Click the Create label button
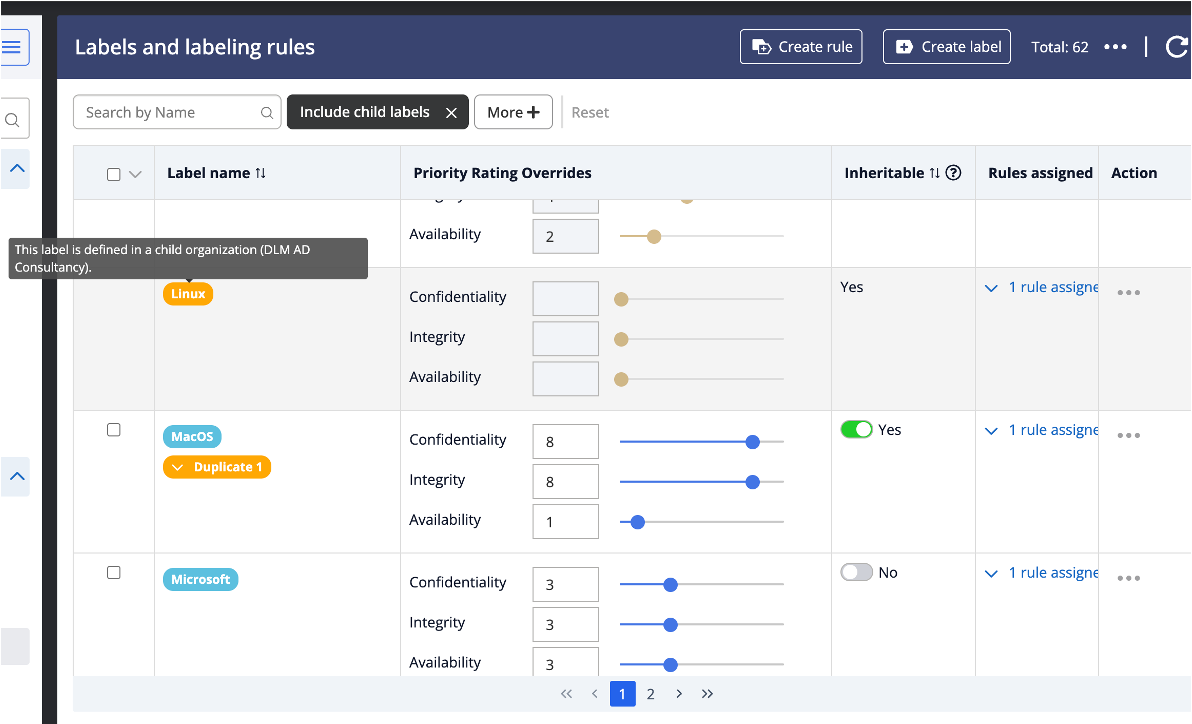The image size is (1192, 724). point(947,47)
